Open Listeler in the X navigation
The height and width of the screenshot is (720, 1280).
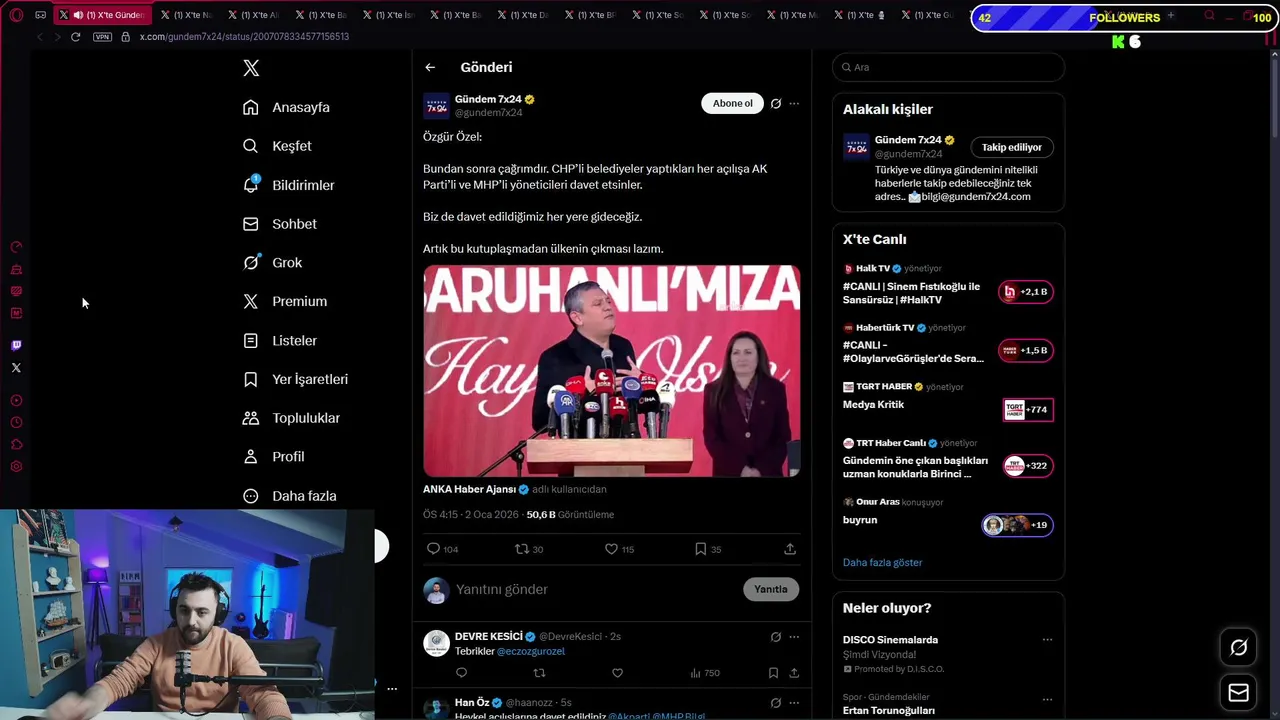click(280, 340)
